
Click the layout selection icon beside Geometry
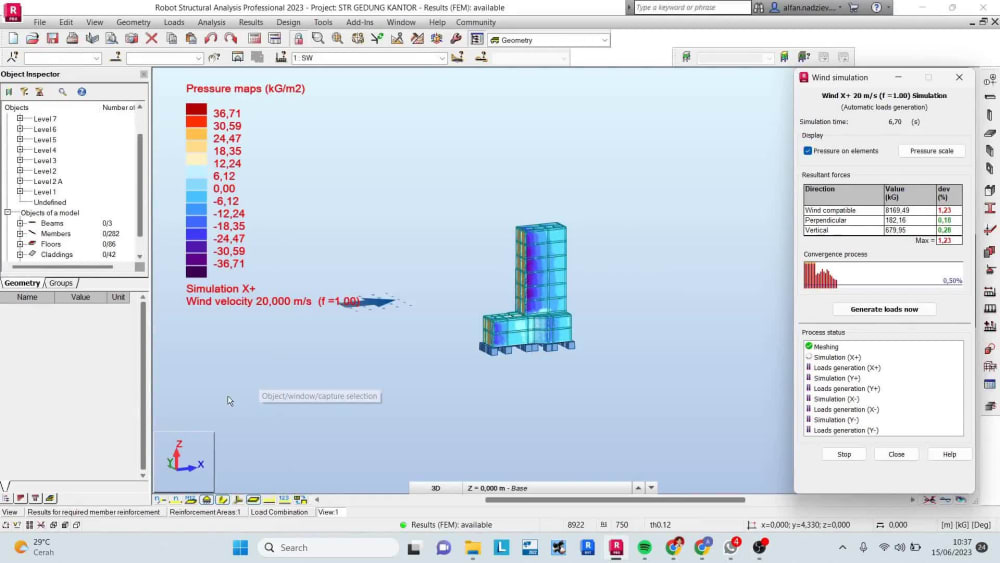point(476,40)
